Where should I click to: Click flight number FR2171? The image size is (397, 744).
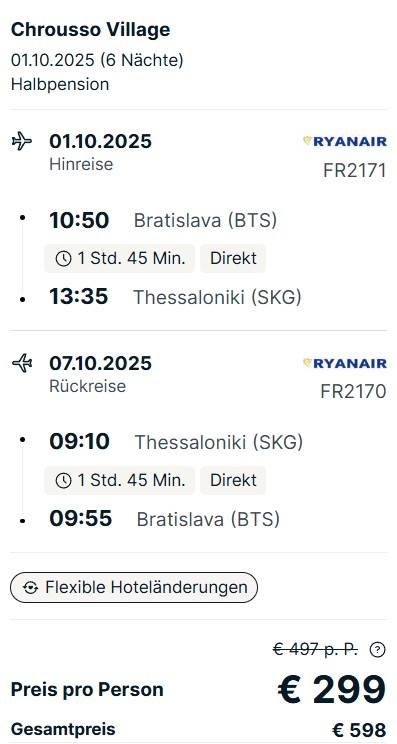(x=355, y=170)
